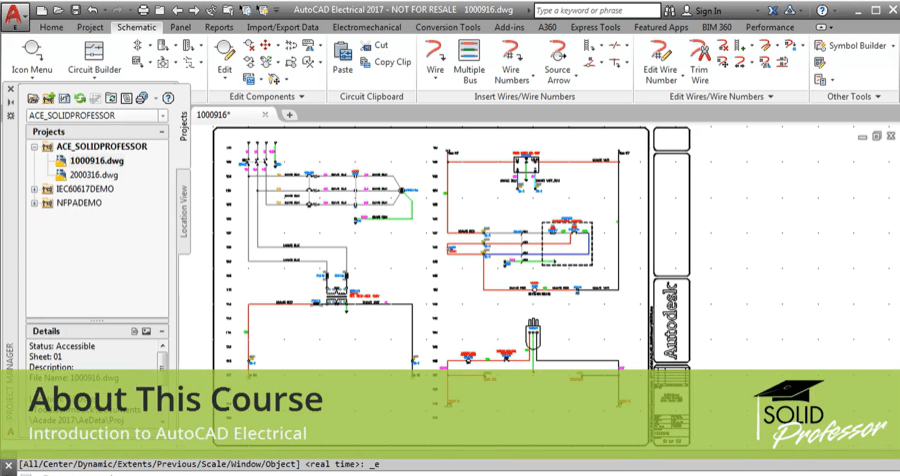
Task: Click the previous project drawing arrow
Action: [177, 10]
